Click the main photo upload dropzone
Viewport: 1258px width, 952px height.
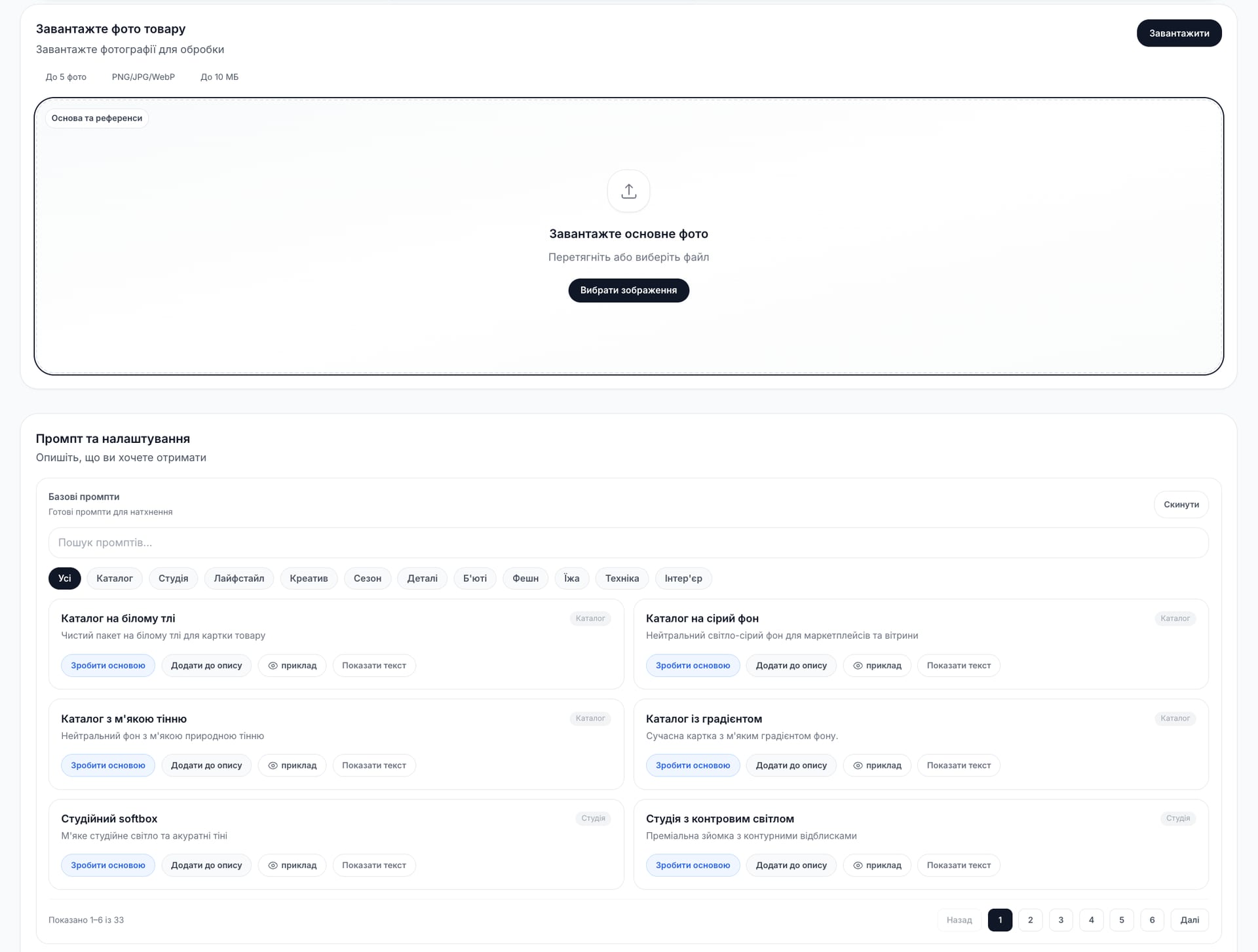(628, 236)
